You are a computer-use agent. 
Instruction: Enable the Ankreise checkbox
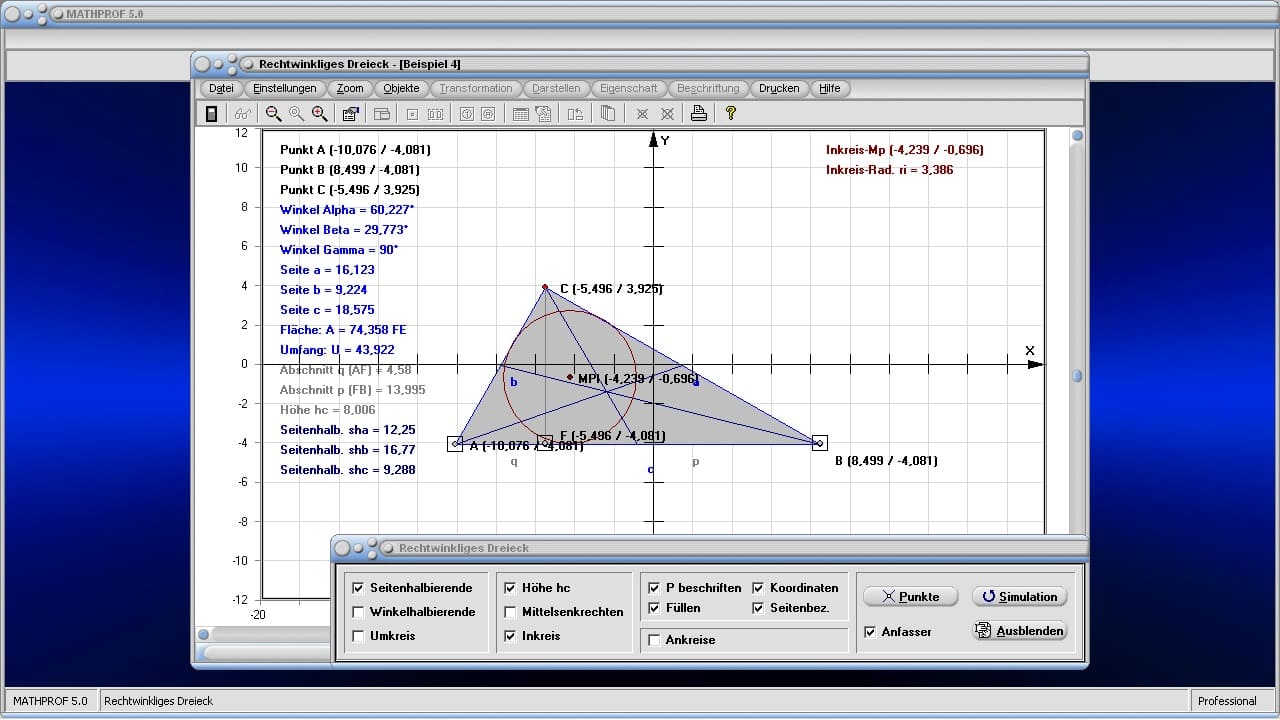[x=654, y=640]
